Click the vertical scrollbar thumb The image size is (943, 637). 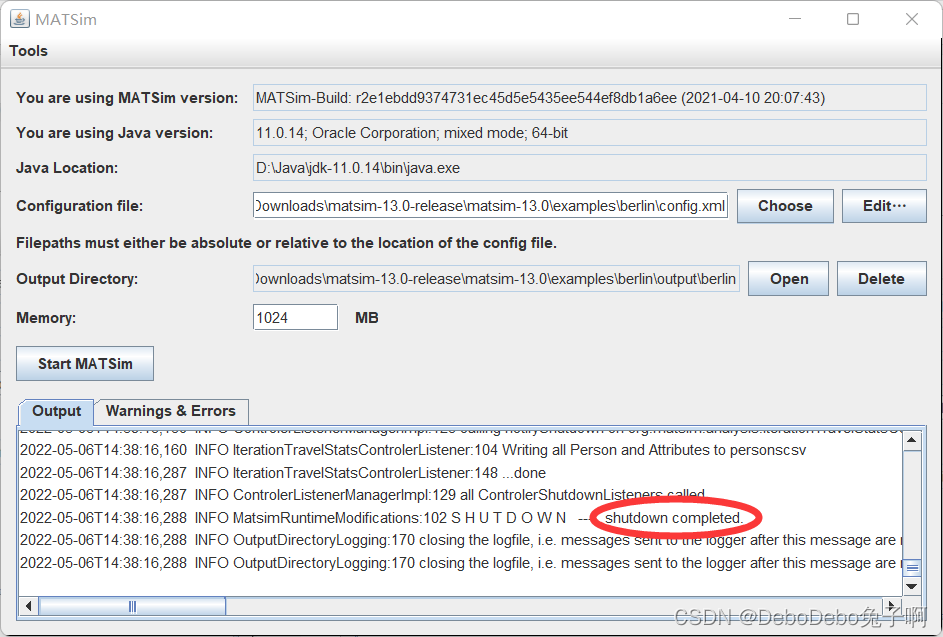tap(912, 568)
